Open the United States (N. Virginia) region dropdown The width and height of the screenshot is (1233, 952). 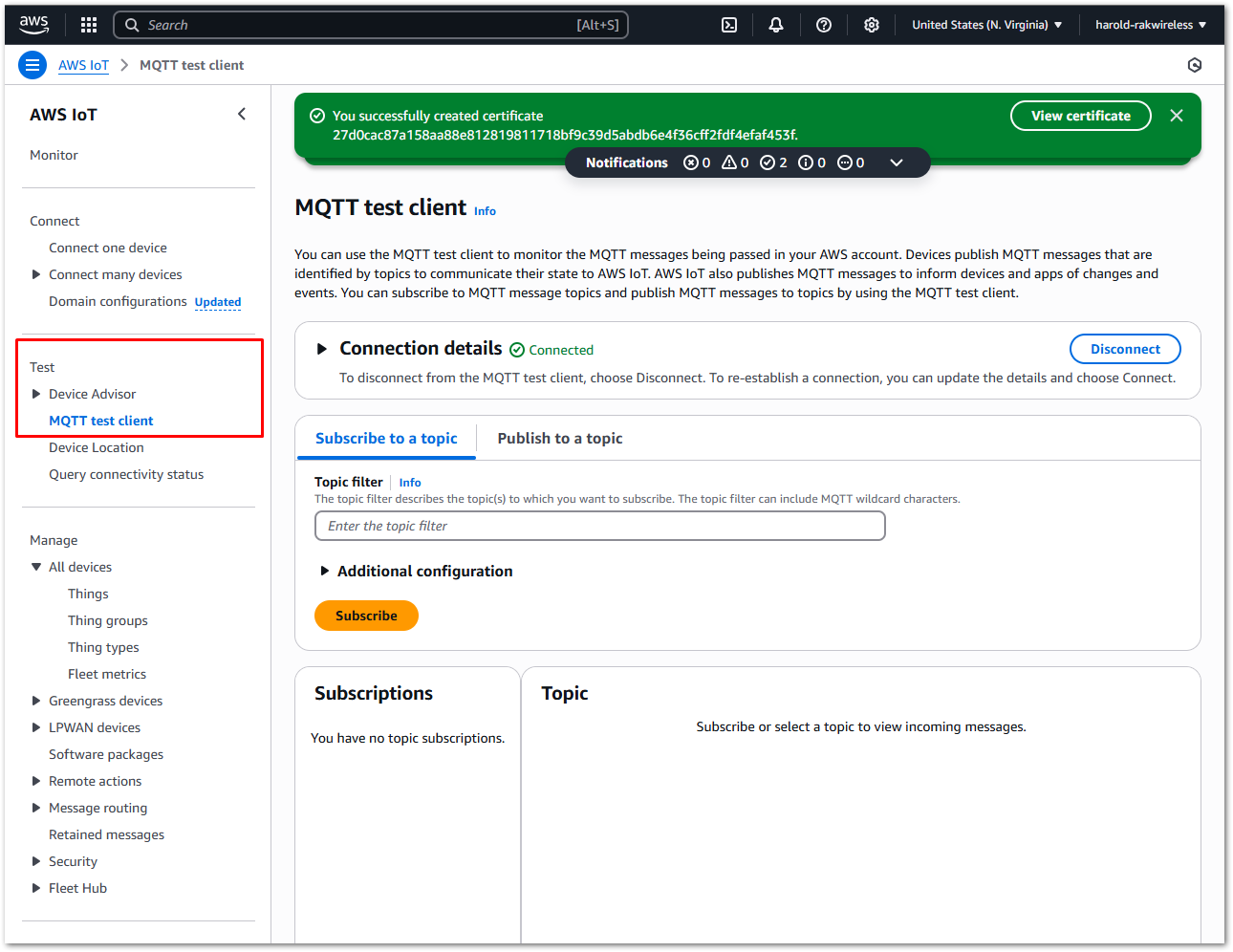click(986, 24)
